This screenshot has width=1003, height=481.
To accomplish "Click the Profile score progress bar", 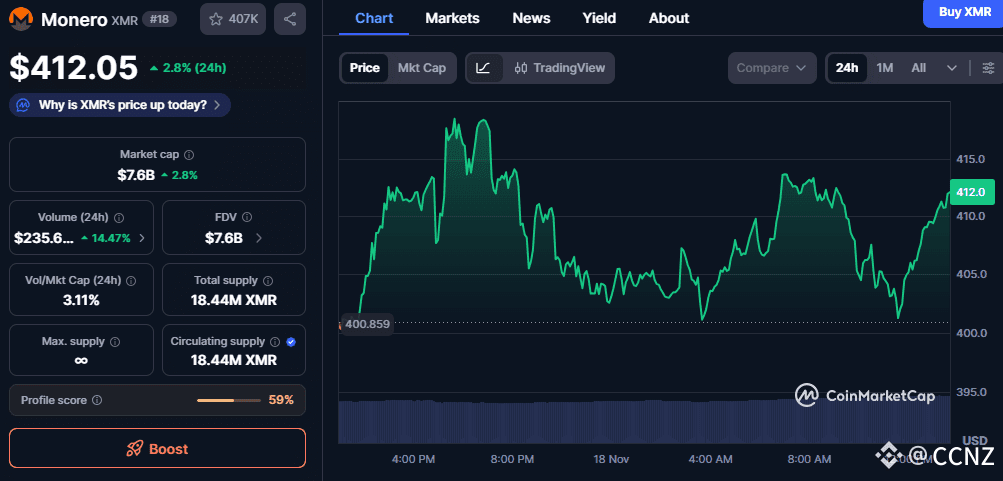I will coord(229,400).
